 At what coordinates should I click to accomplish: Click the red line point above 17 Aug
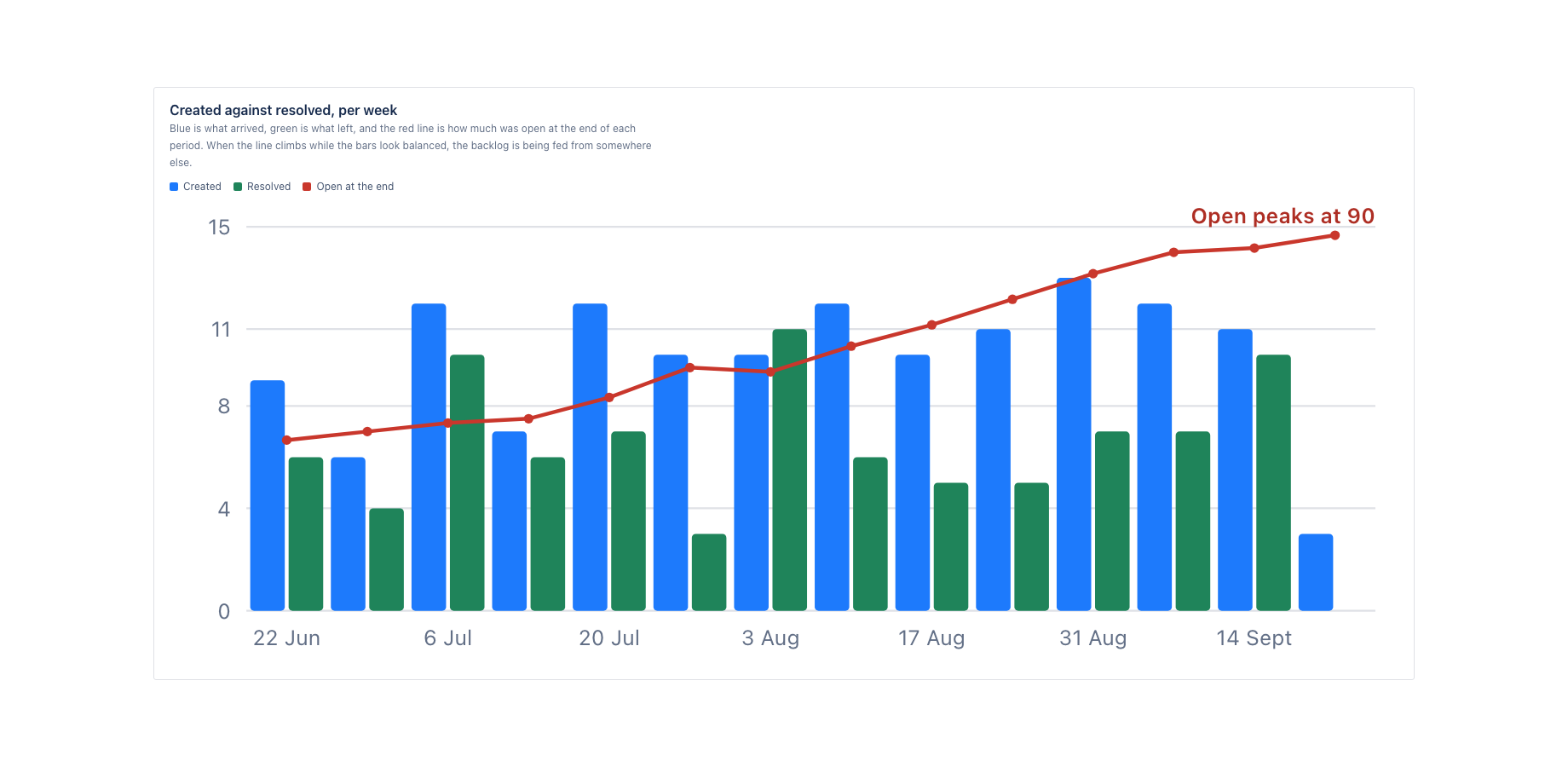click(931, 325)
